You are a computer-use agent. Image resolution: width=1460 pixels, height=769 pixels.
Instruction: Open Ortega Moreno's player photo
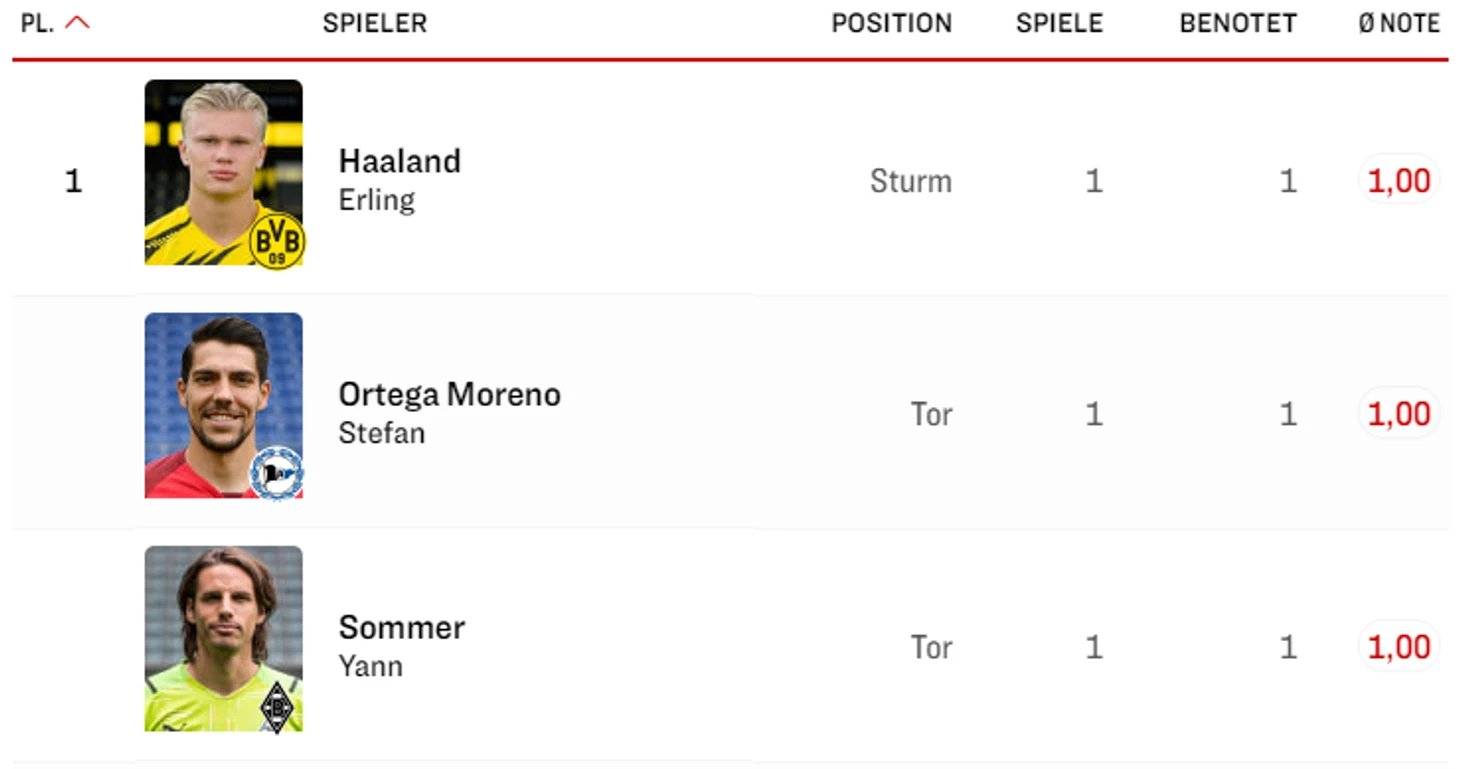pyautogui.click(x=223, y=405)
